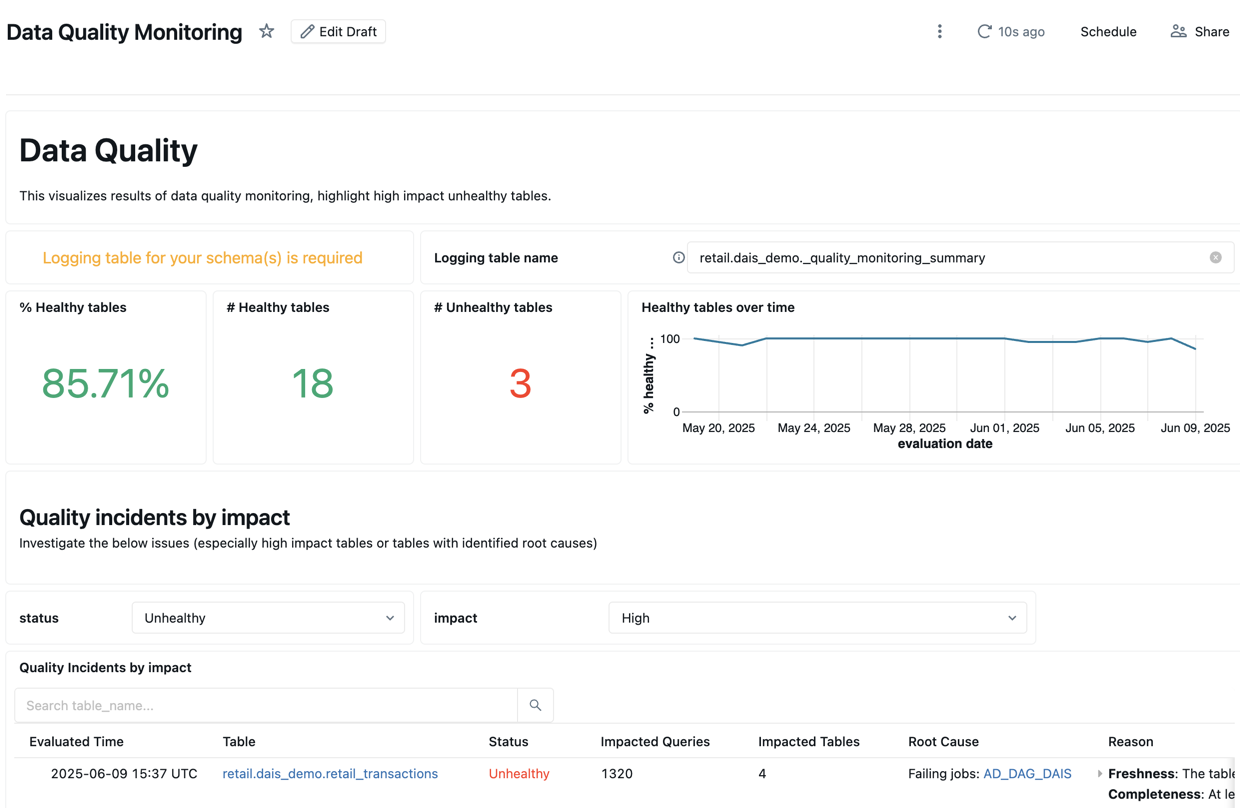Click the Edit Draft pencil icon
This screenshot has height=808, width=1240.
[308, 31]
